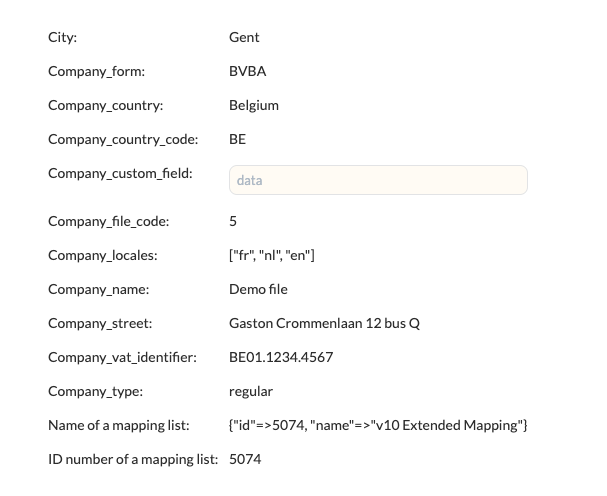
Task: Click the Company_custom_field data input box
Action: pos(378,180)
